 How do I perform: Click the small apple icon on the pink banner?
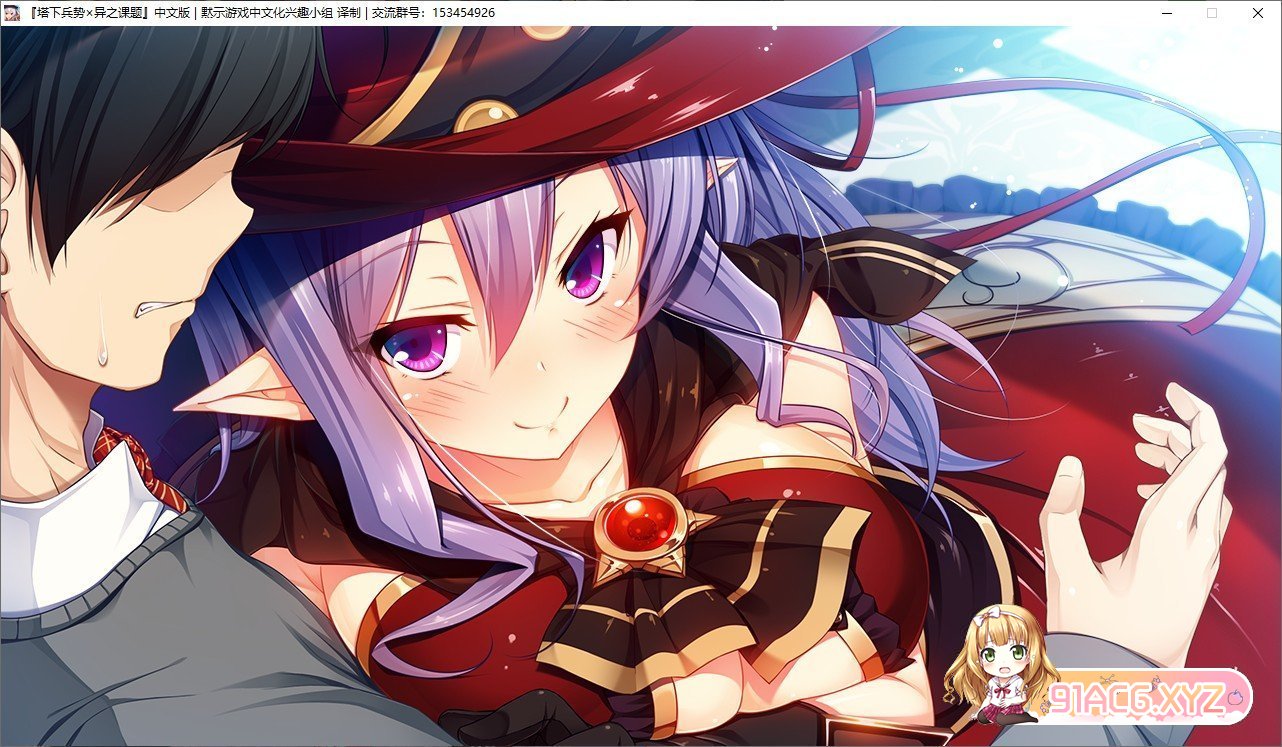tap(1236, 691)
